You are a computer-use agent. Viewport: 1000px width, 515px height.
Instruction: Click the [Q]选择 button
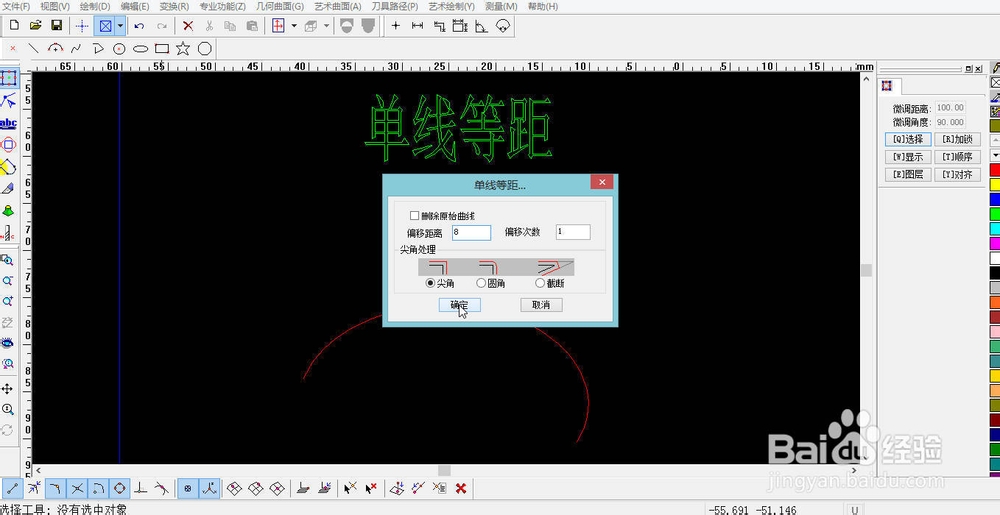[x=909, y=139]
